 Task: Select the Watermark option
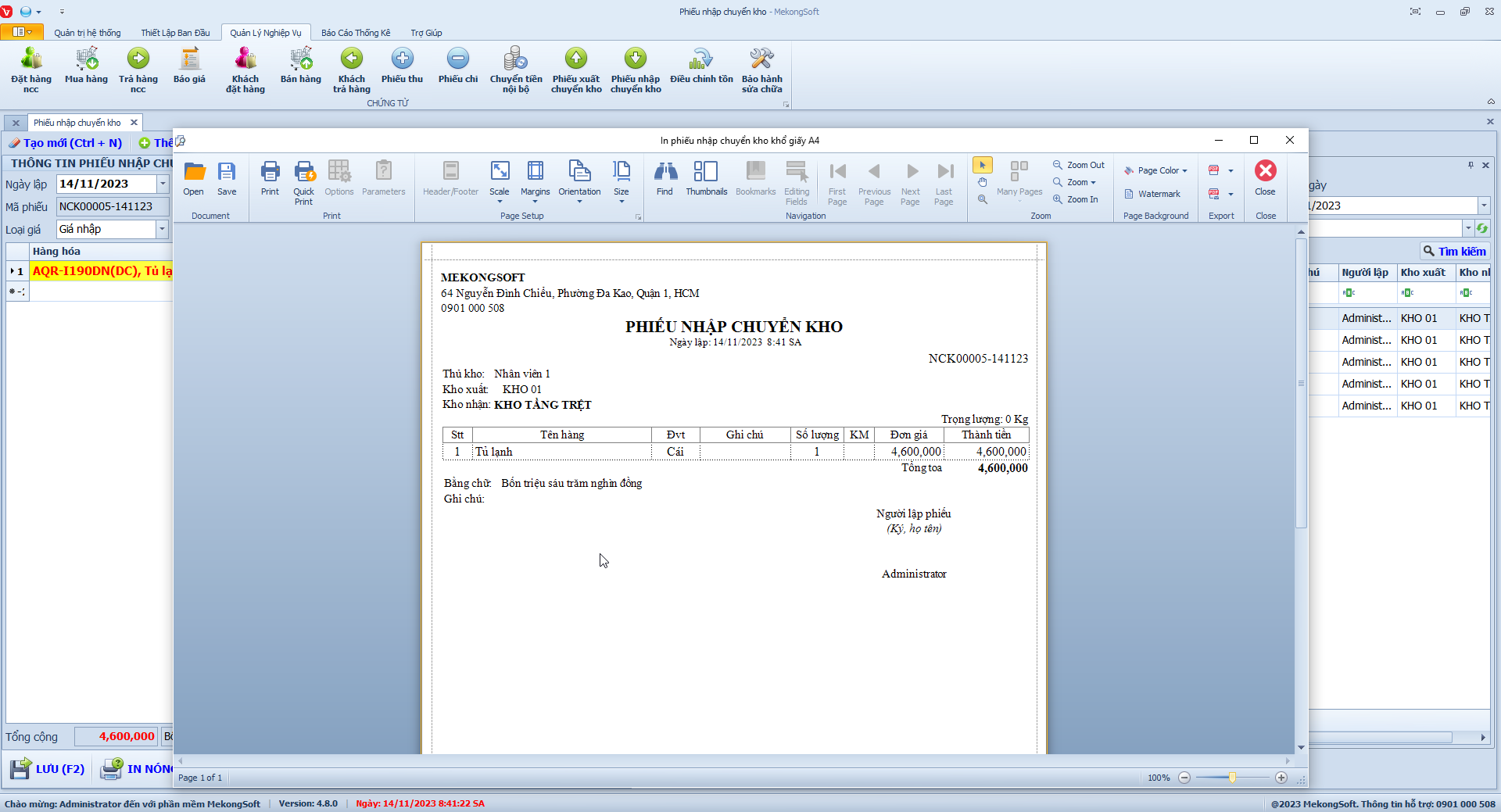point(1152,194)
